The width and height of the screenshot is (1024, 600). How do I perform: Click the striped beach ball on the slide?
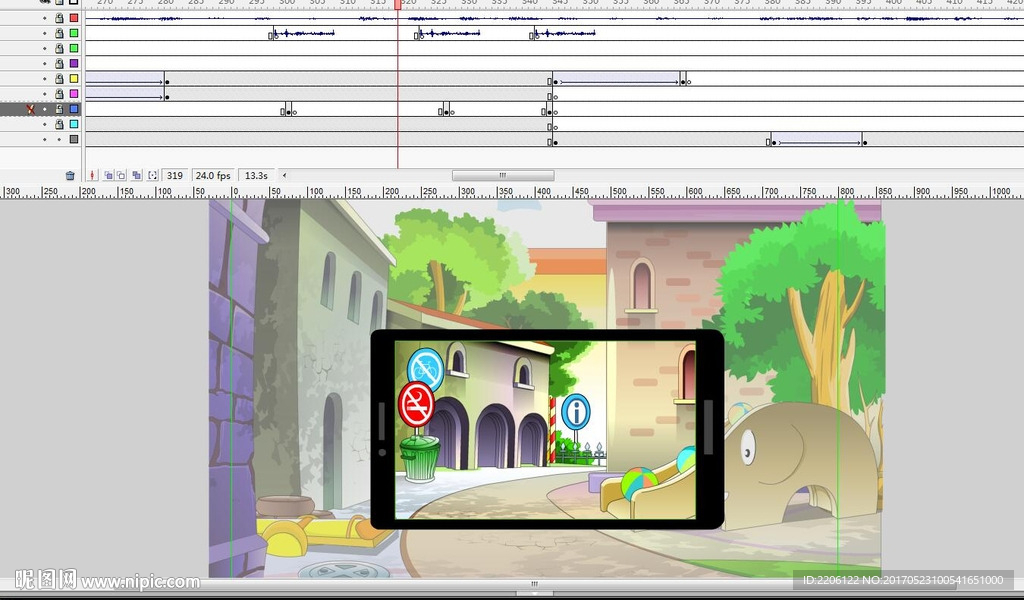[639, 484]
